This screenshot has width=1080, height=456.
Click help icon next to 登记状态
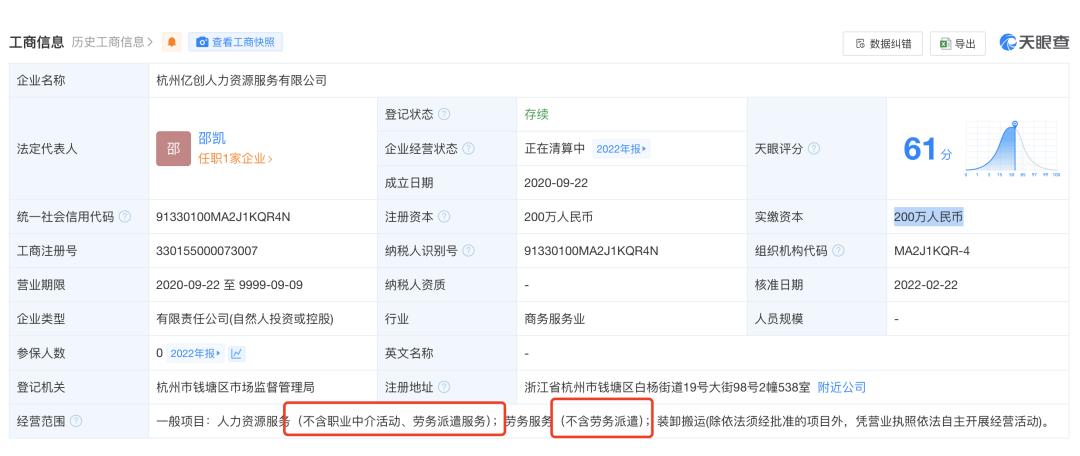(444, 114)
